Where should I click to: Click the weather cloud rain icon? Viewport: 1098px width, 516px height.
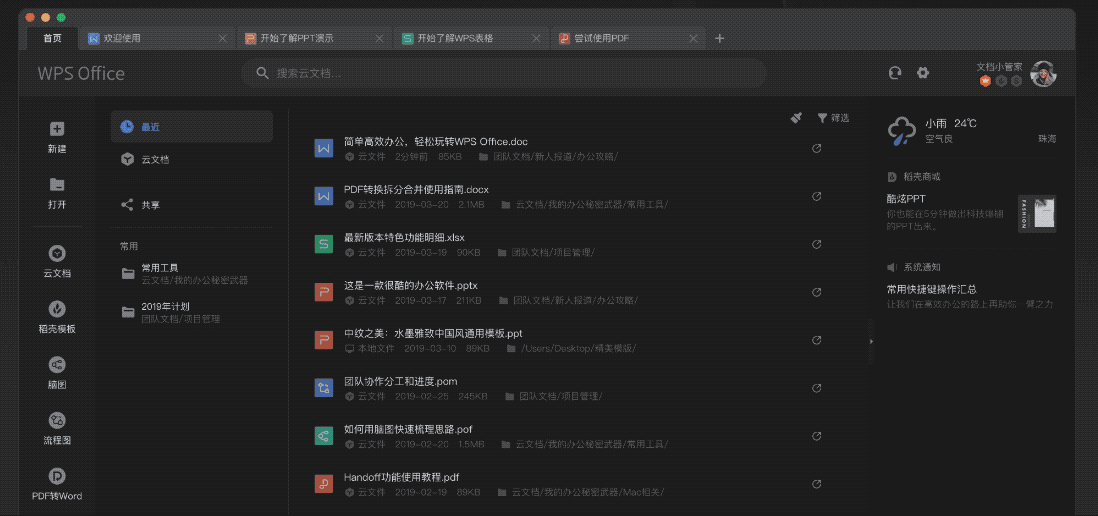[901, 130]
